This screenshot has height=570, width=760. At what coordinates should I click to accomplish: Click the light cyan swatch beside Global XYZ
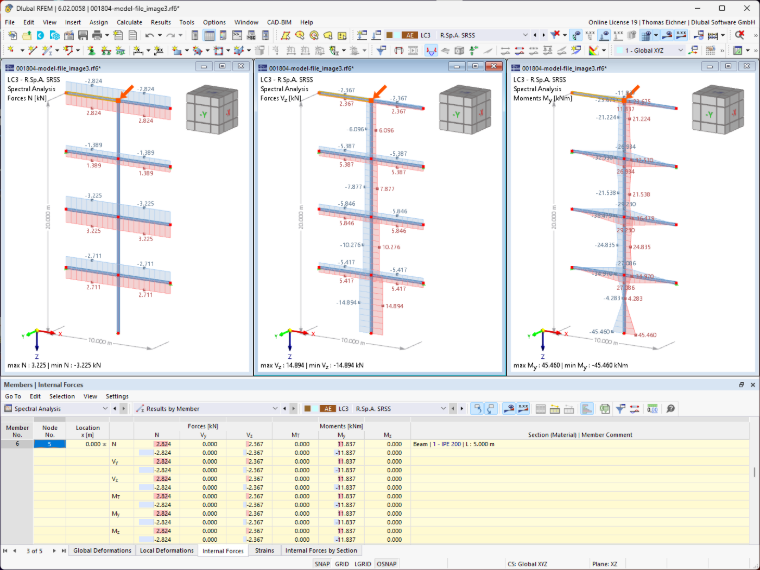[619, 50]
